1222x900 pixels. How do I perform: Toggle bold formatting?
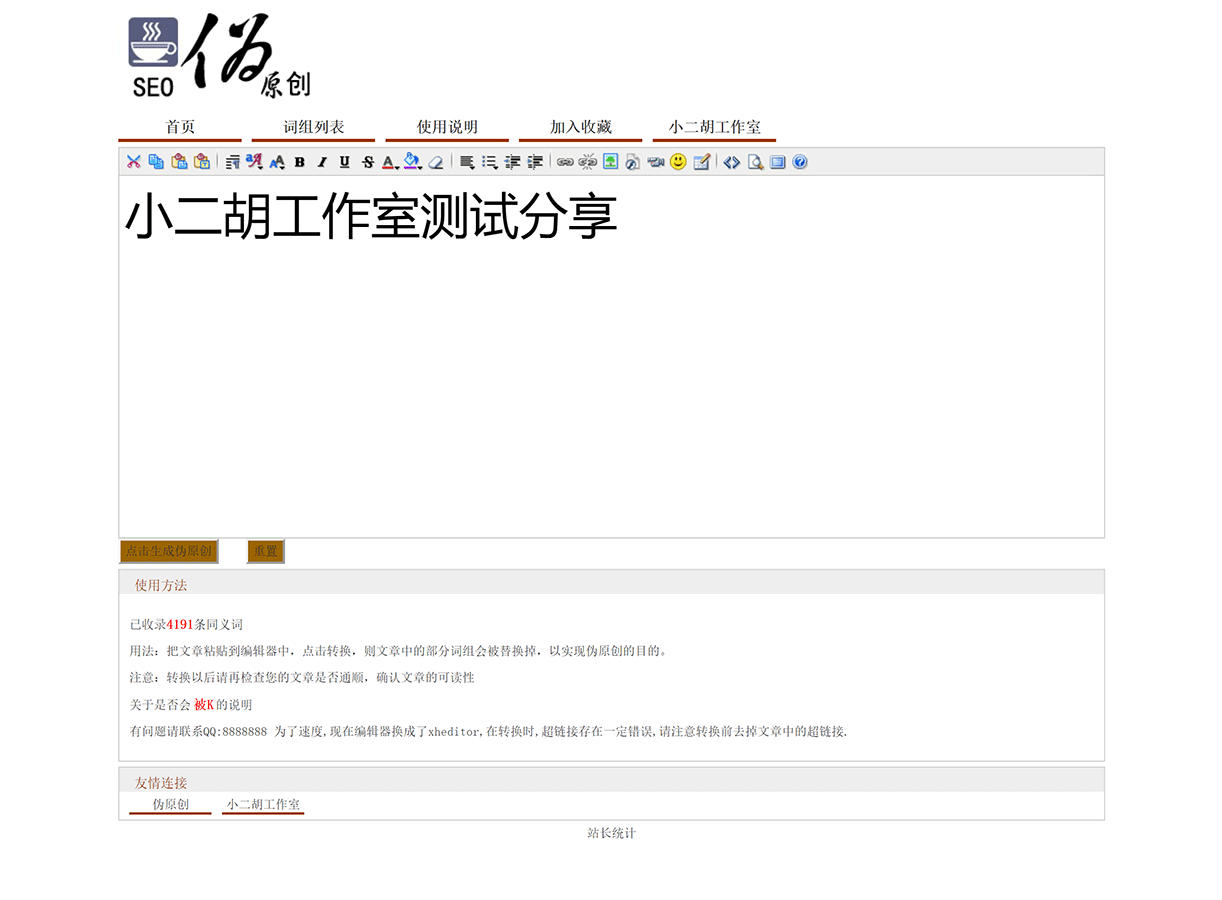[300, 161]
